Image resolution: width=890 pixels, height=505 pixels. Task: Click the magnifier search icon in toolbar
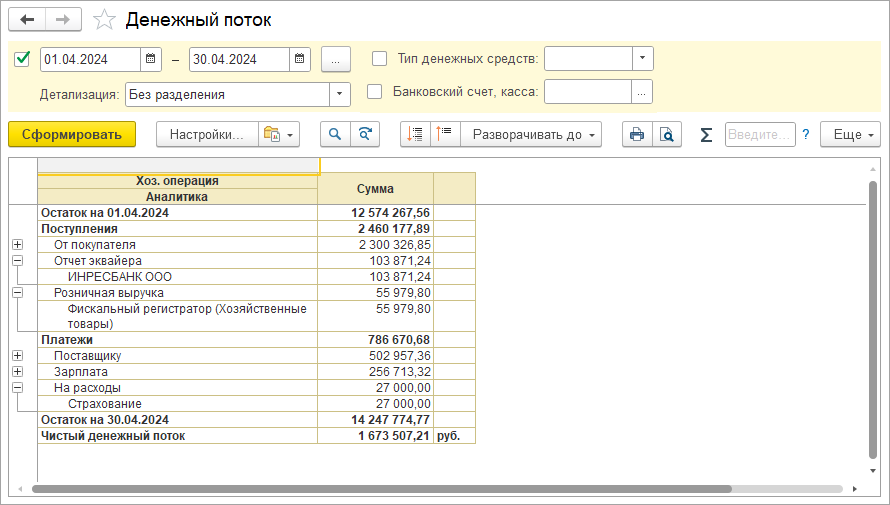[335, 134]
